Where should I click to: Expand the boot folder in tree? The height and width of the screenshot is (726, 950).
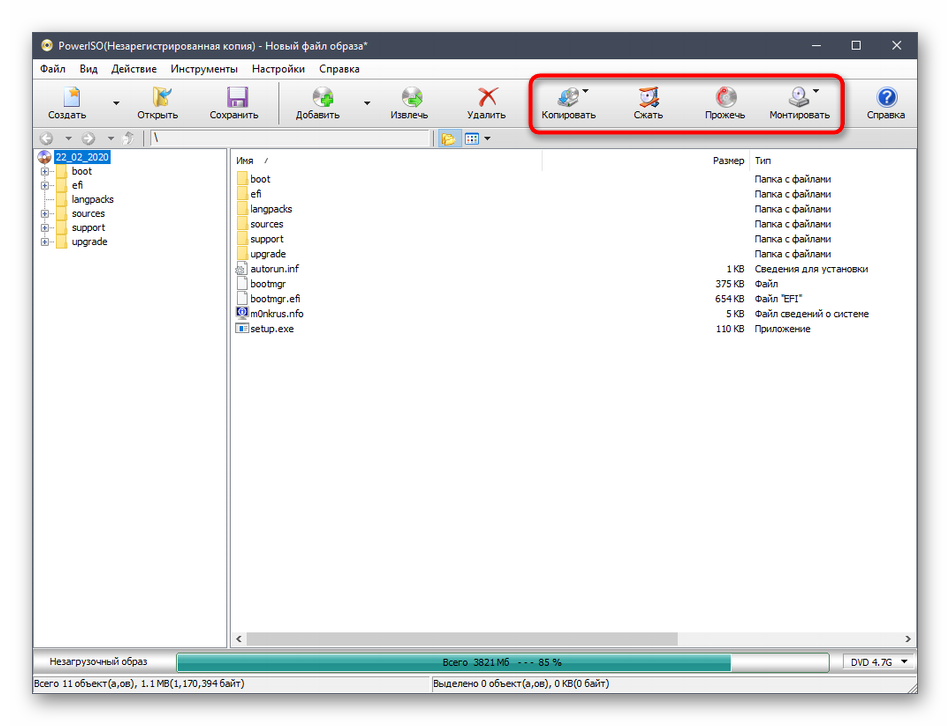click(45, 172)
